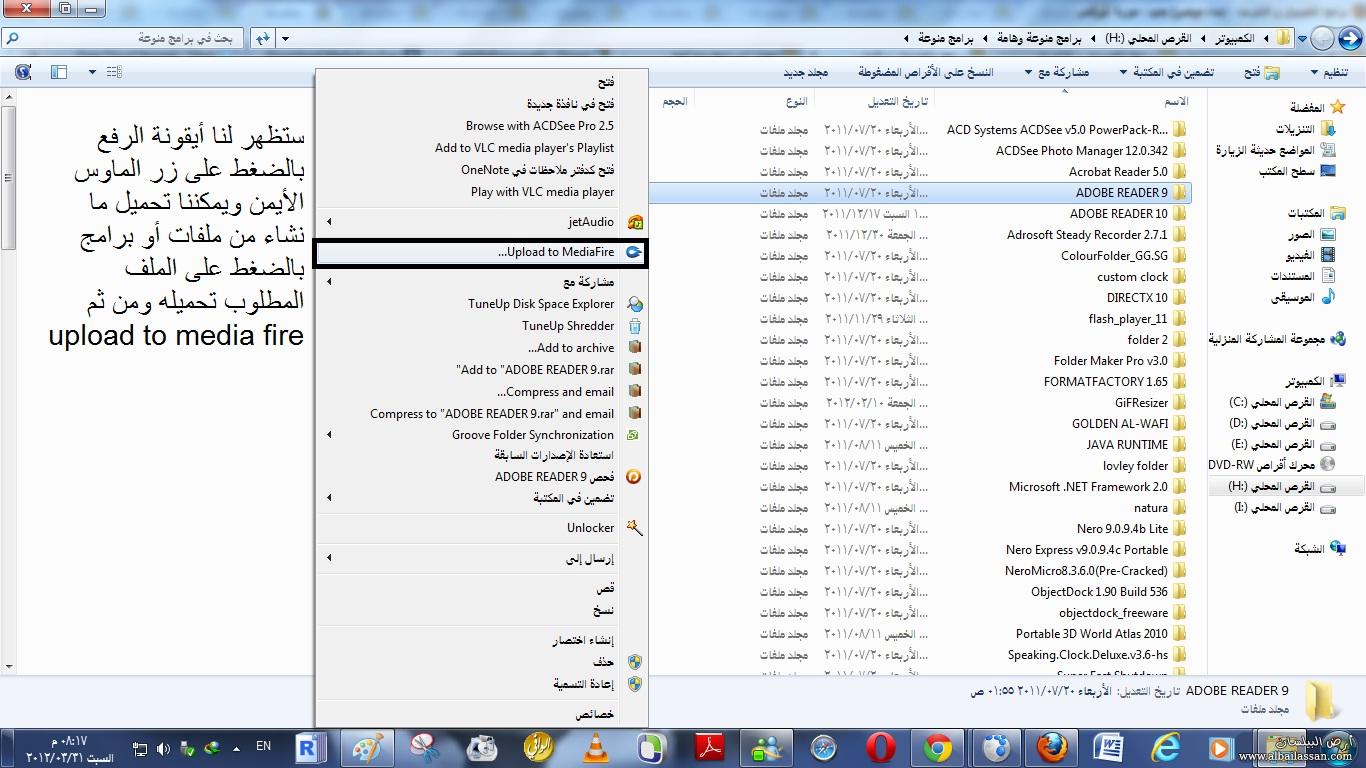
Task: Click the help icon in the Explorer toolbar
Action: 23,72
